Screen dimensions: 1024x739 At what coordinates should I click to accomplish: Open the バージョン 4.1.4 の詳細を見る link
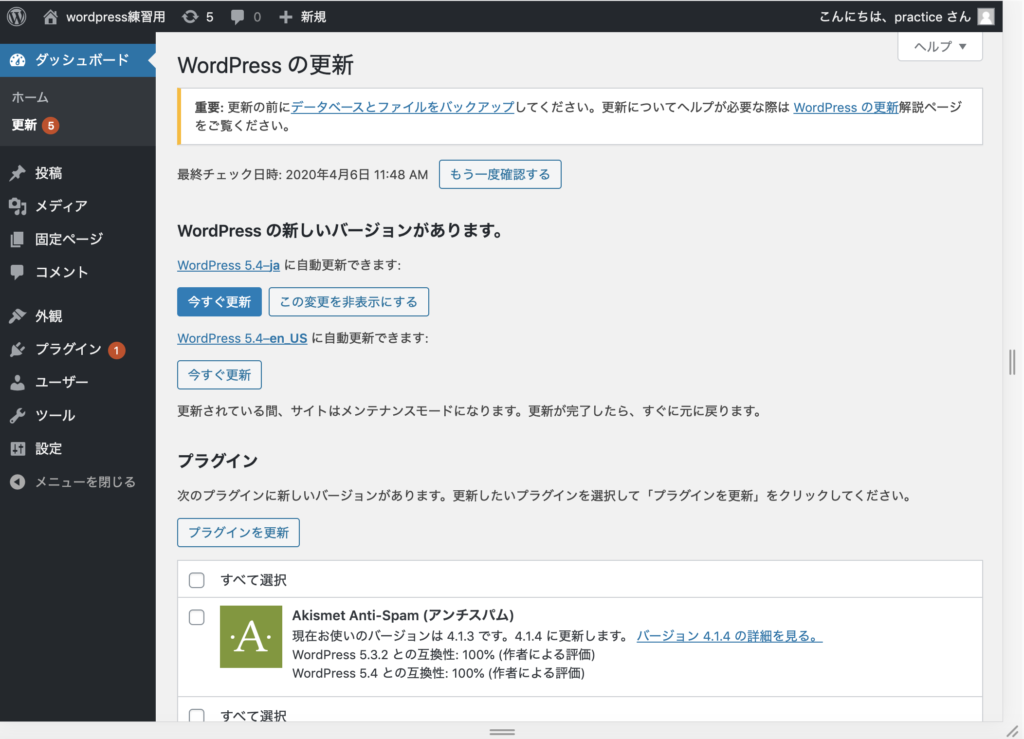tap(729, 636)
